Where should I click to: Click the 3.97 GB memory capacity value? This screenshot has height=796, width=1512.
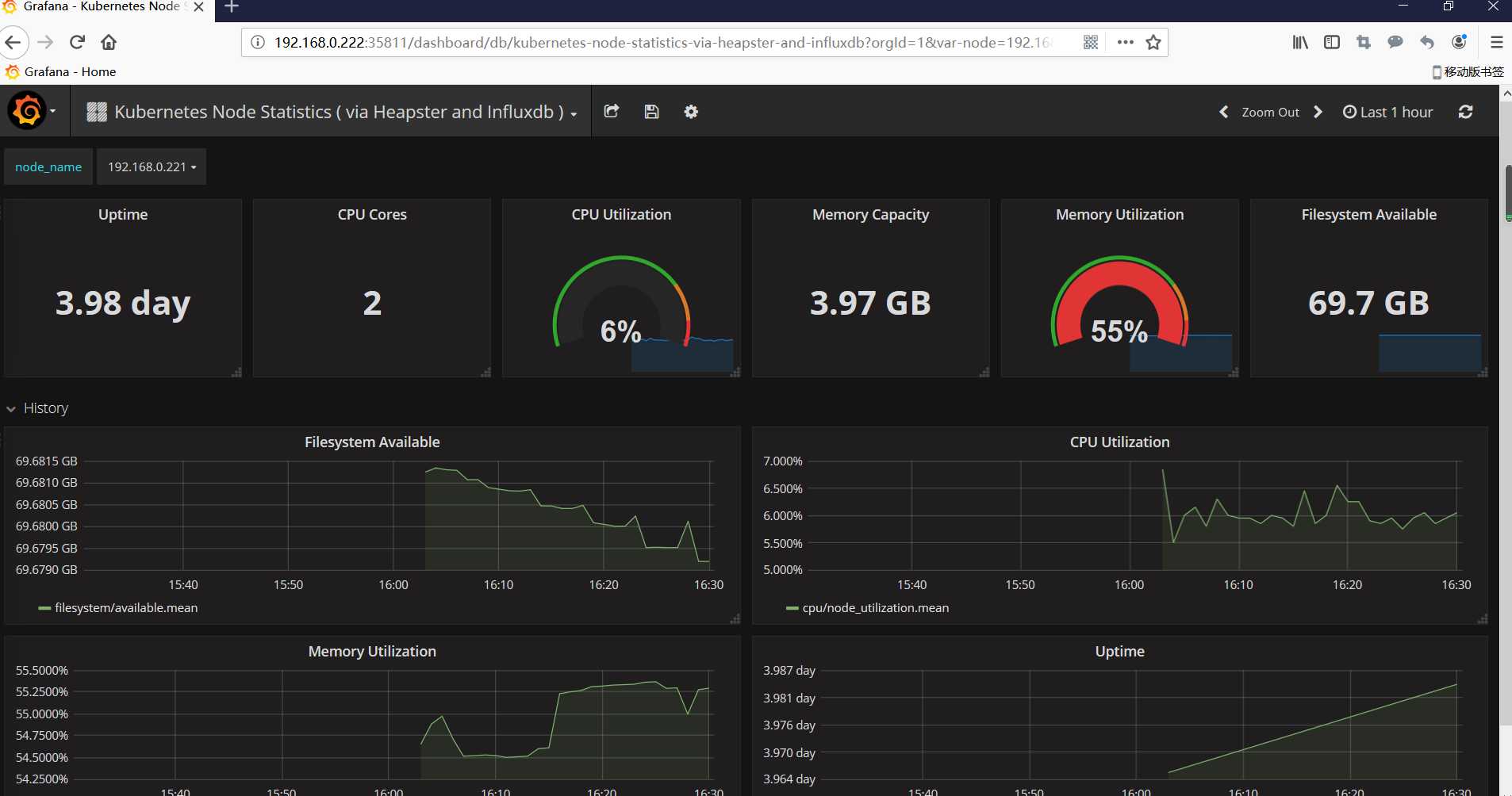pyautogui.click(x=870, y=304)
